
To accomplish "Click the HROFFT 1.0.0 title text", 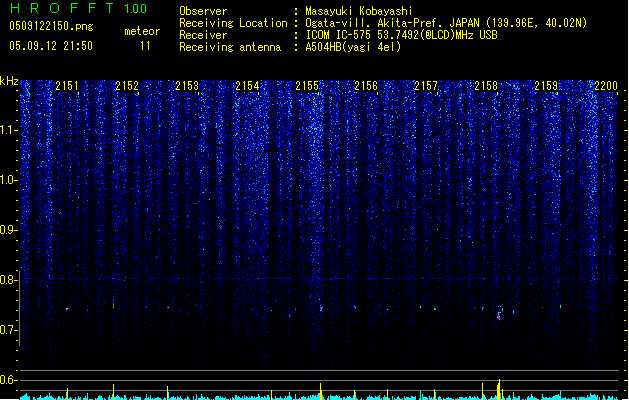I will (79, 8).
